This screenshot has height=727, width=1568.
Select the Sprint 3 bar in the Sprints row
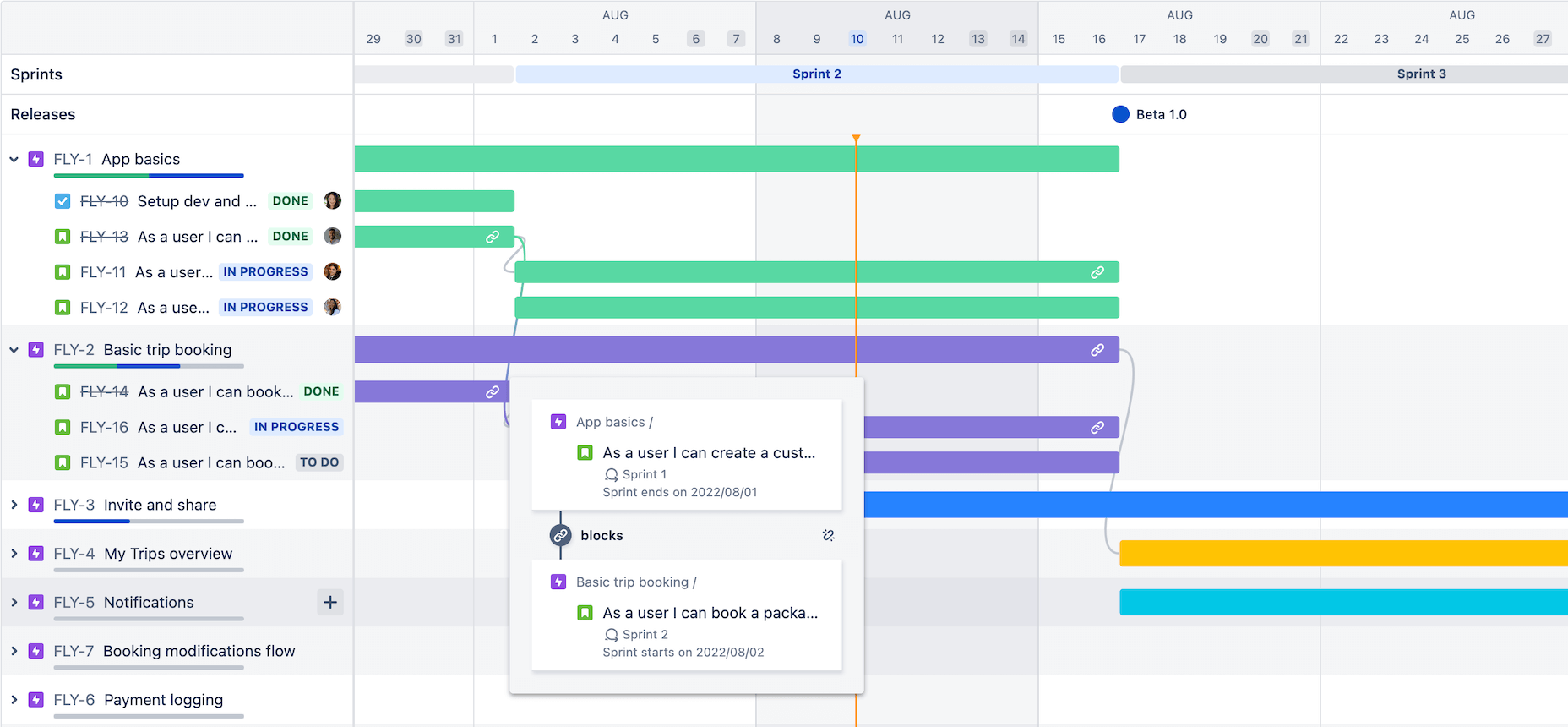(1421, 74)
